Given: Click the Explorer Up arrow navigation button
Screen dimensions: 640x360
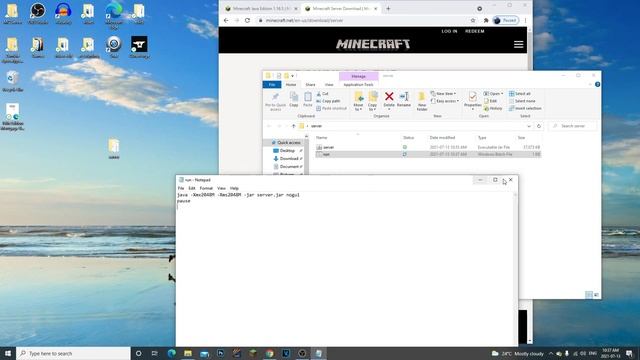Looking at the screenshot, I should [293, 126].
